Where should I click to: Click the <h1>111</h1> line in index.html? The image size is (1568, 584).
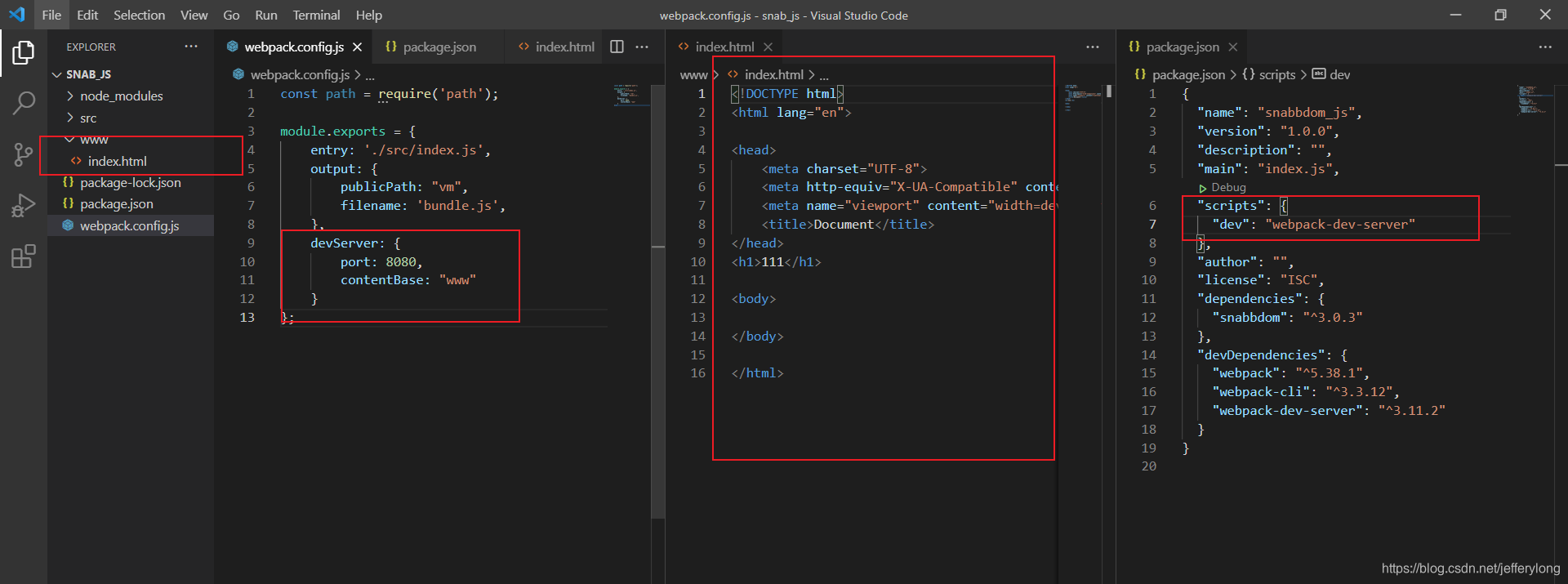coord(776,262)
